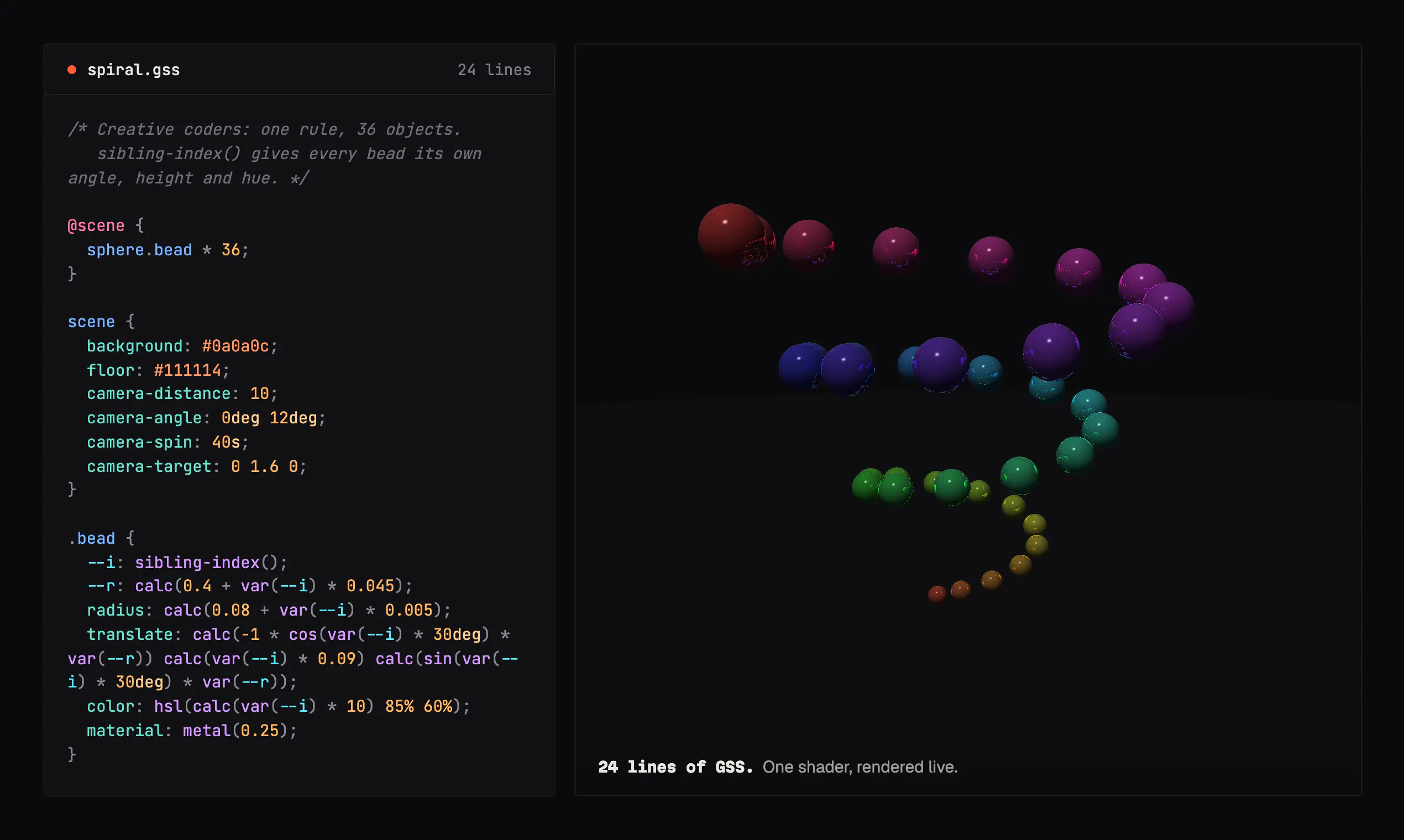The width and height of the screenshot is (1404, 840).
Task: Click the 'sphere.bead * 36;' line
Action: point(167,250)
